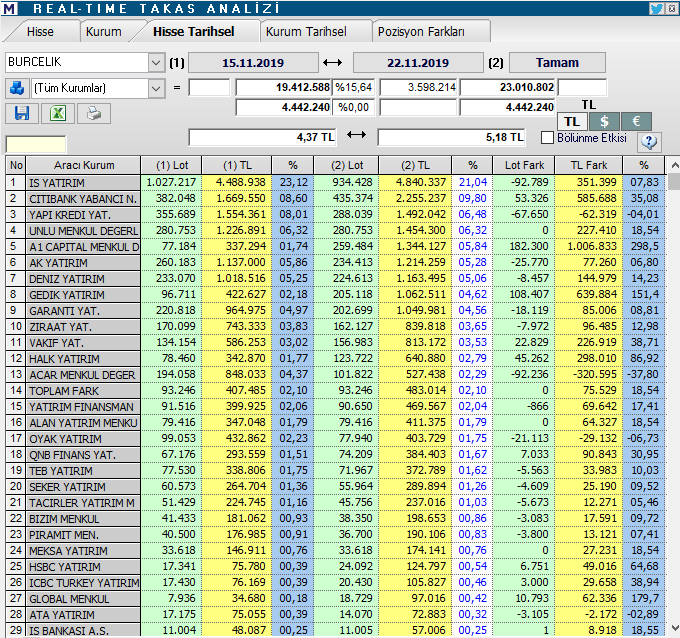Select the A1 CAPITAL MENKUL D row
680x638 pixels.
334,246
